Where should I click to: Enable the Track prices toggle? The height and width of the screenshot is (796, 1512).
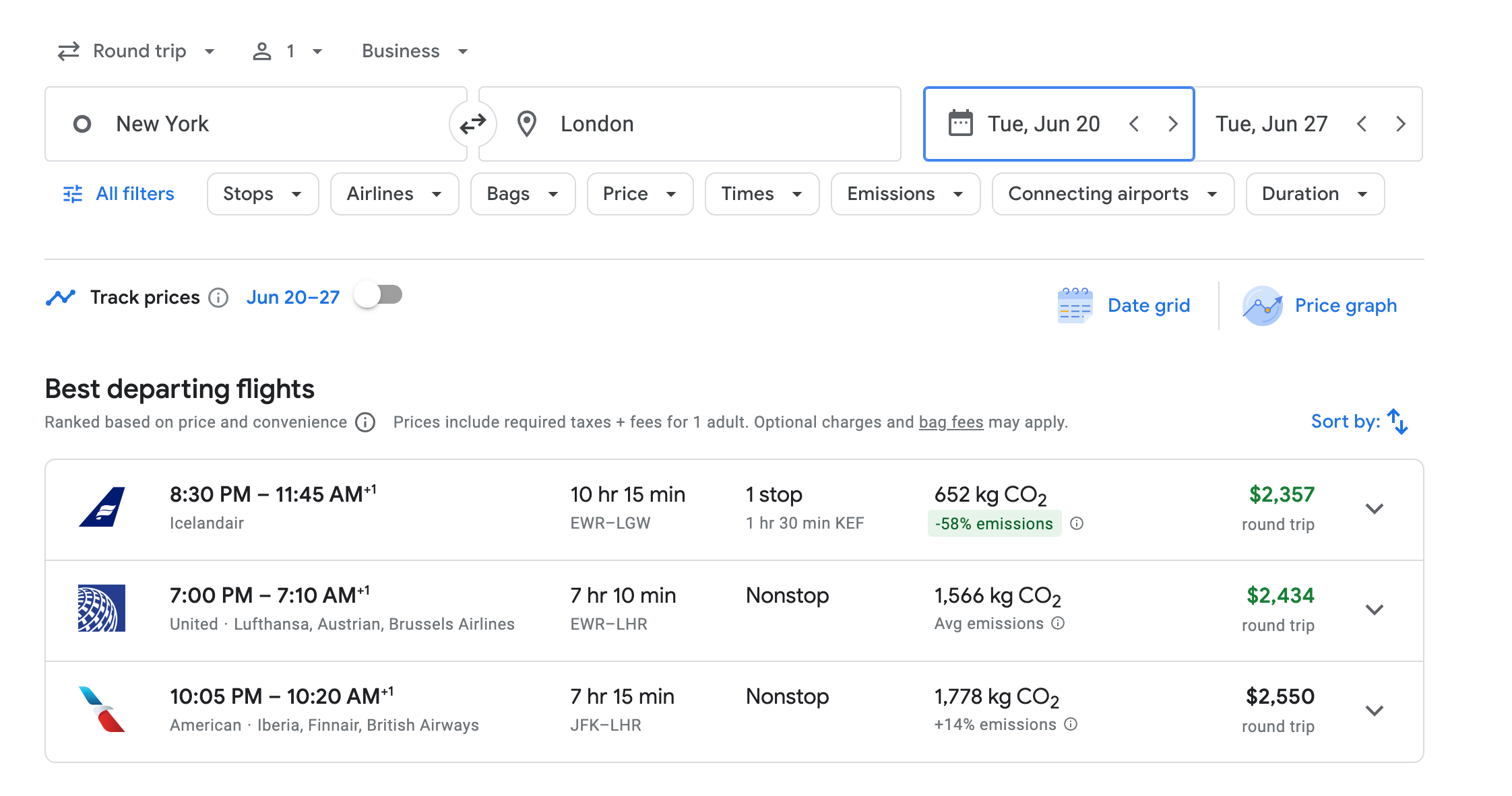coord(379,295)
